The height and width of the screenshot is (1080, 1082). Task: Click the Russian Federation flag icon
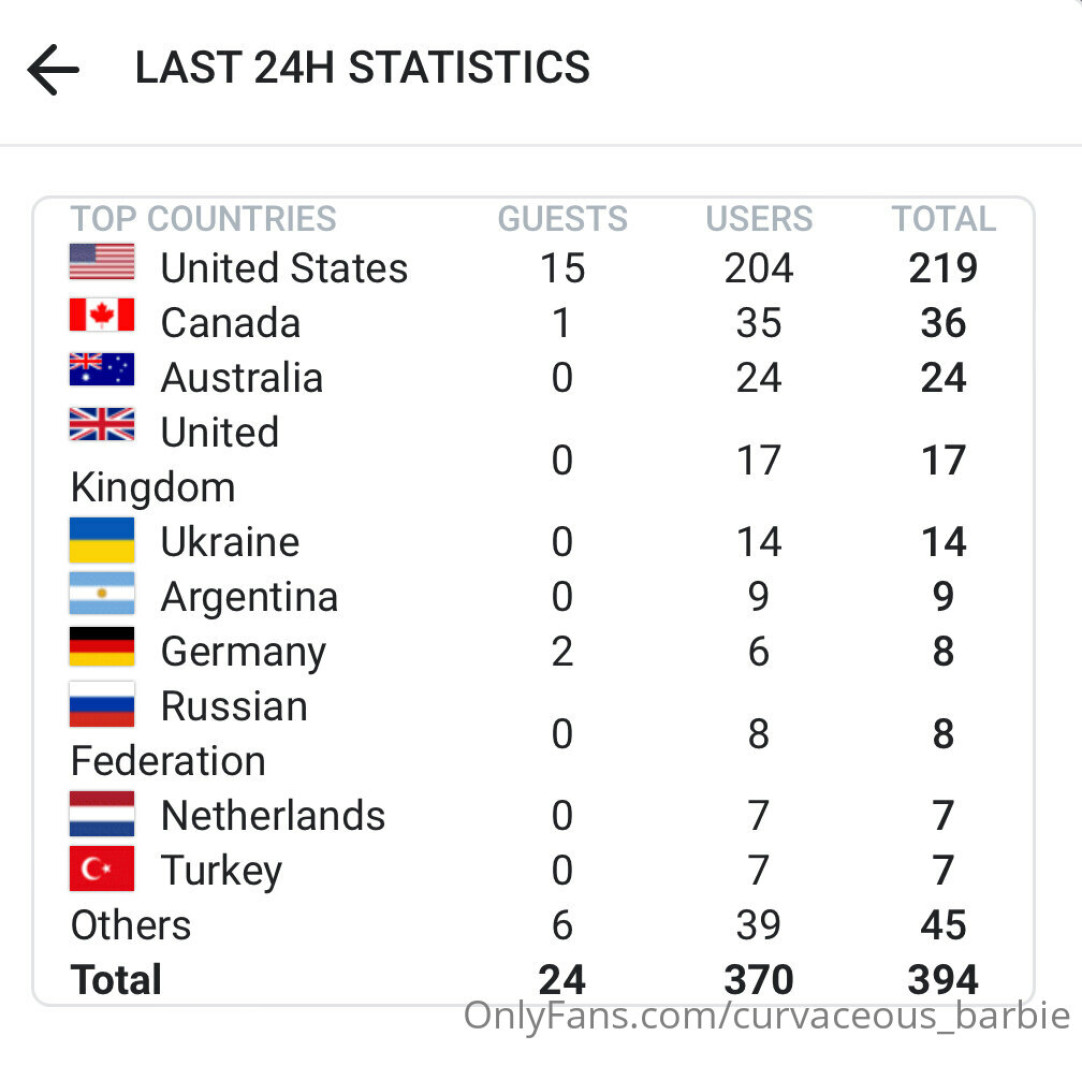pyautogui.click(x=102, y=704)
